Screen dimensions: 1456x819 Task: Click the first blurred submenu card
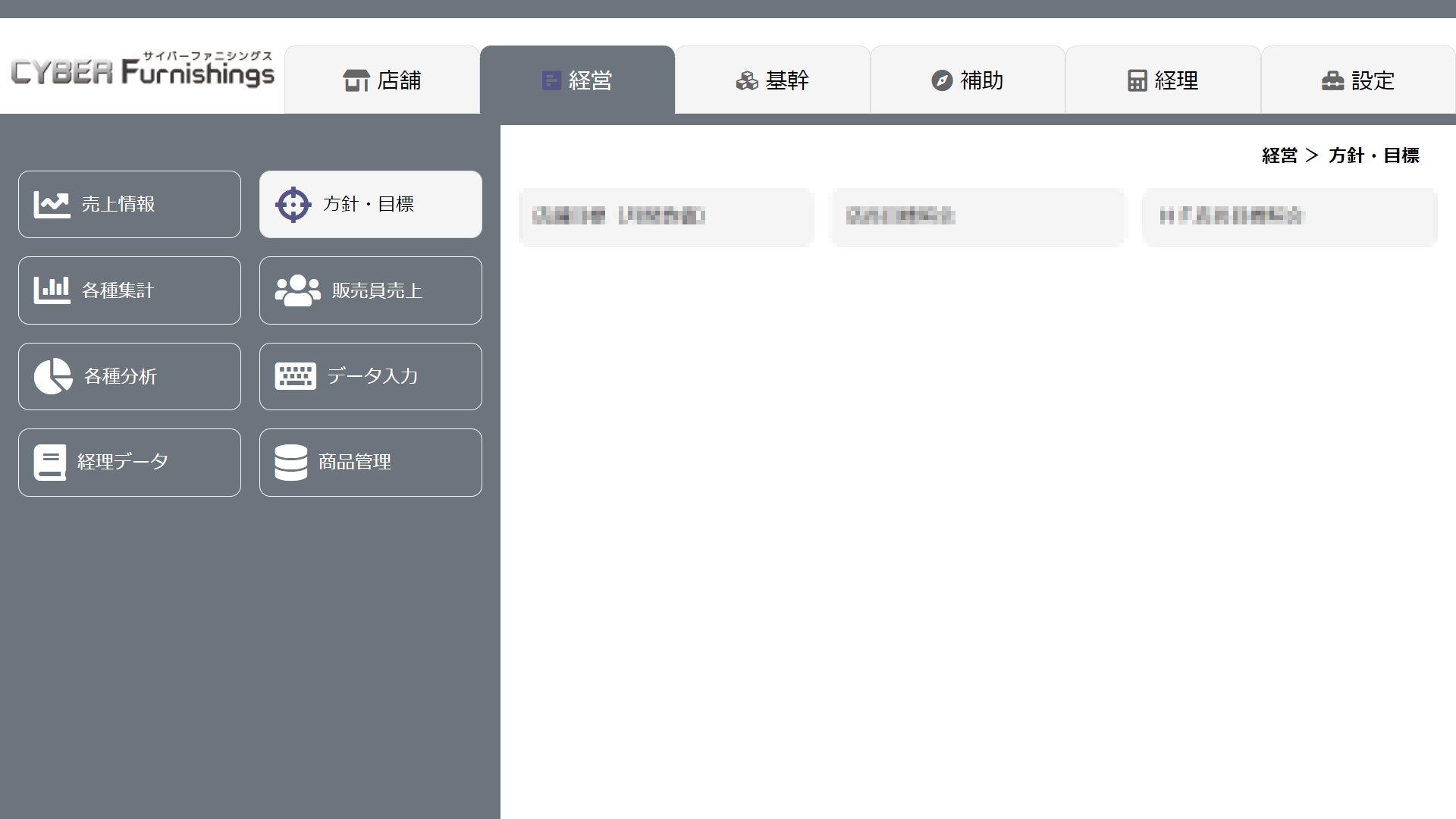(x=666, y=217)
